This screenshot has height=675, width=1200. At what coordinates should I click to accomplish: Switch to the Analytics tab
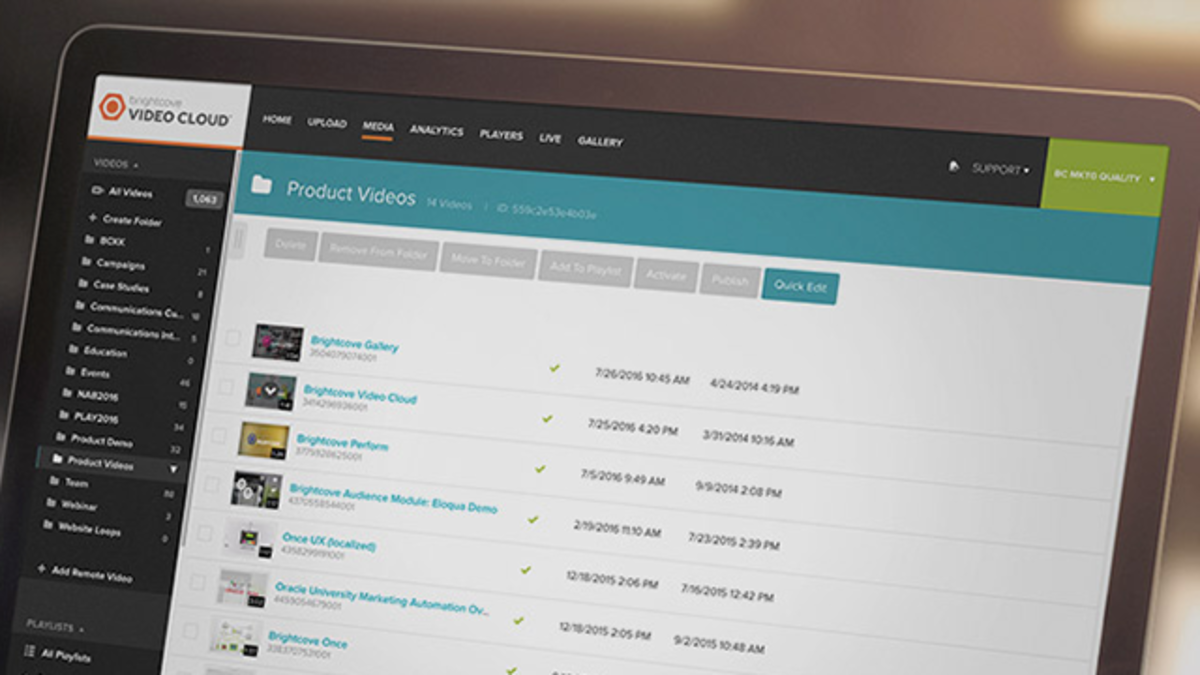pos(436,131)
